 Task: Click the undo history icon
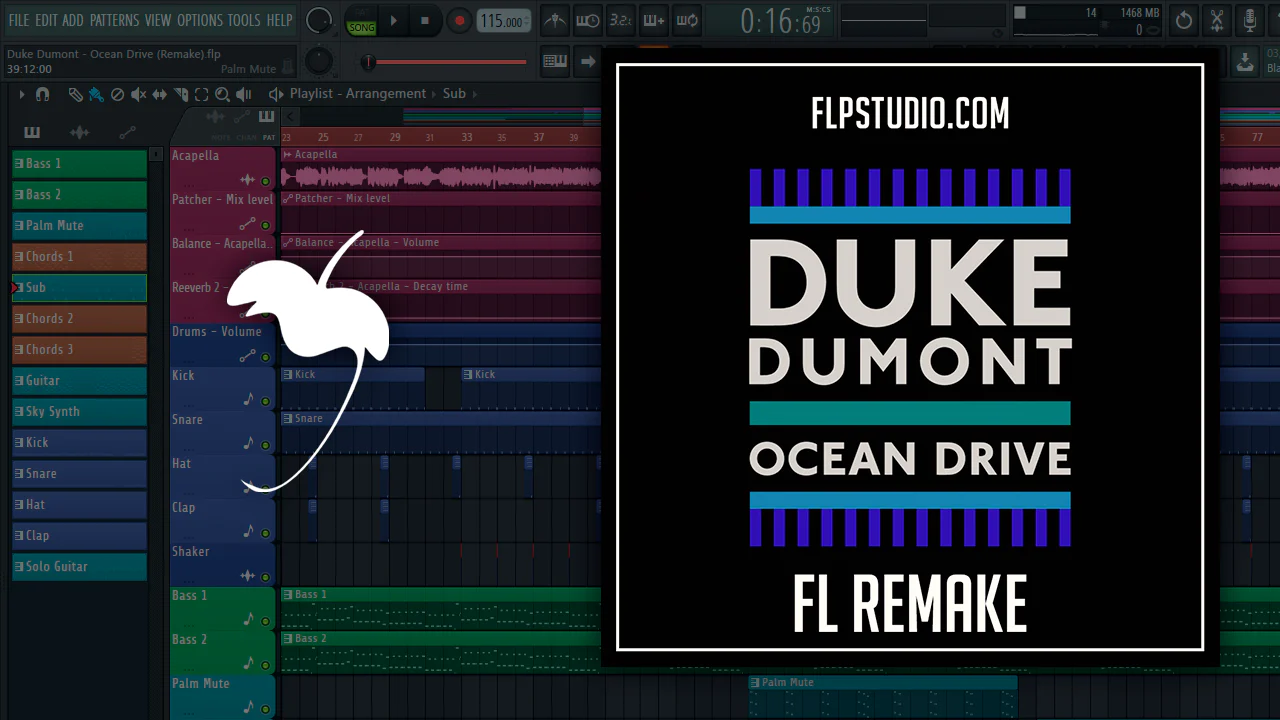(x=1184, y=20)
